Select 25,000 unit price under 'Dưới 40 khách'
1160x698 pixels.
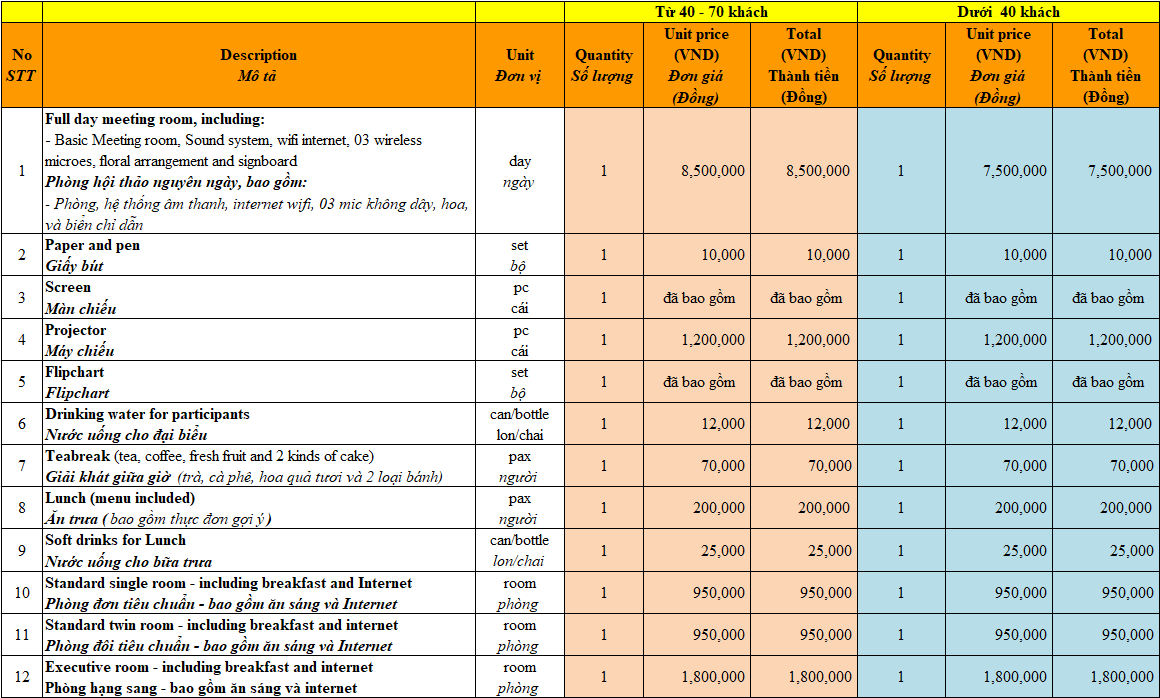pyautogui.click(x=999, y=550)
